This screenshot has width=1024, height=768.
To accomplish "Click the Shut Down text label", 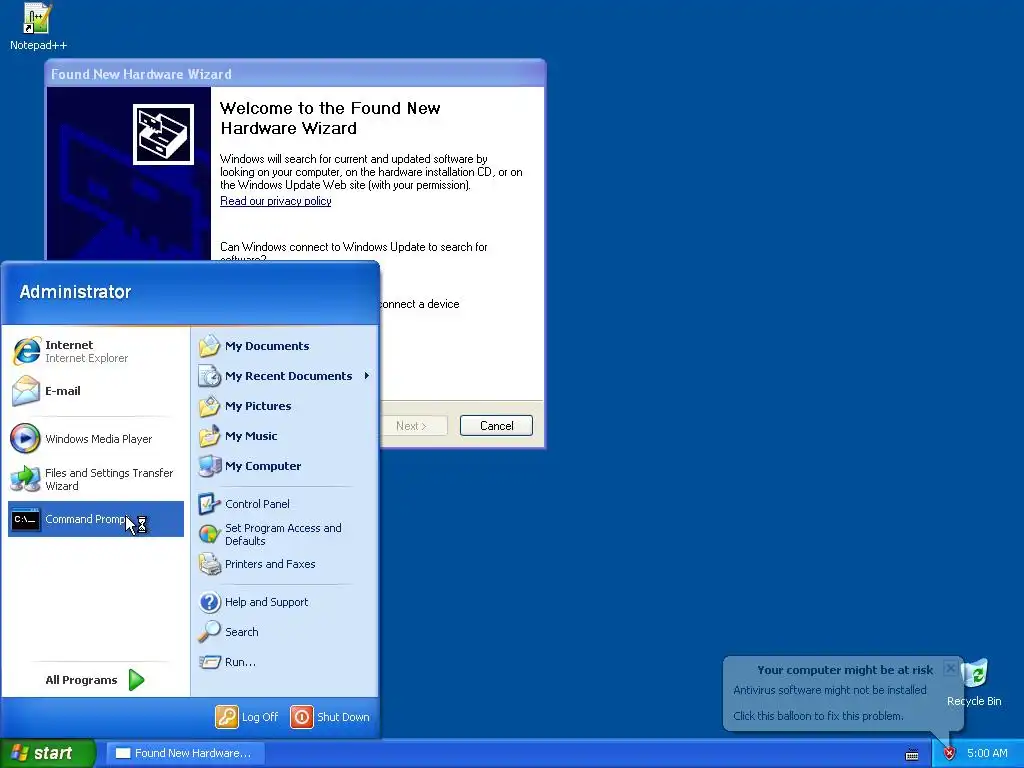I will click(x=344, y=716).
